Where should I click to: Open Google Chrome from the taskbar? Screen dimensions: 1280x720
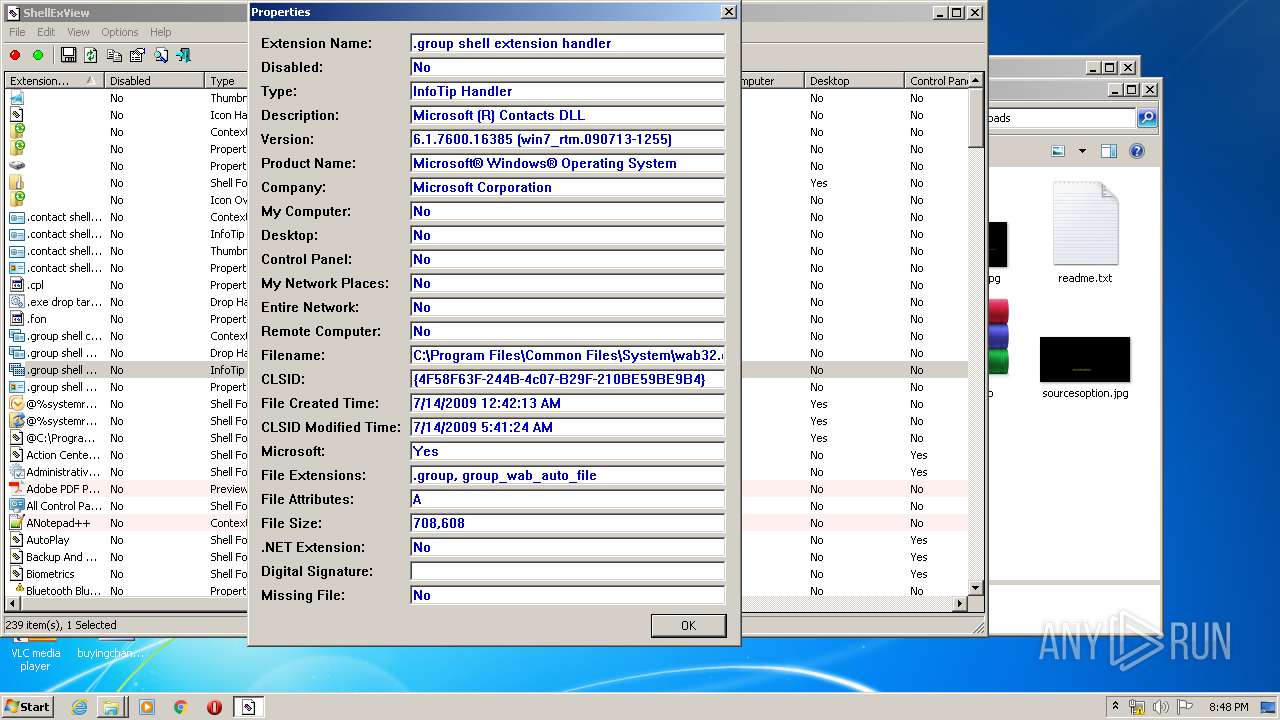point(181,707)
